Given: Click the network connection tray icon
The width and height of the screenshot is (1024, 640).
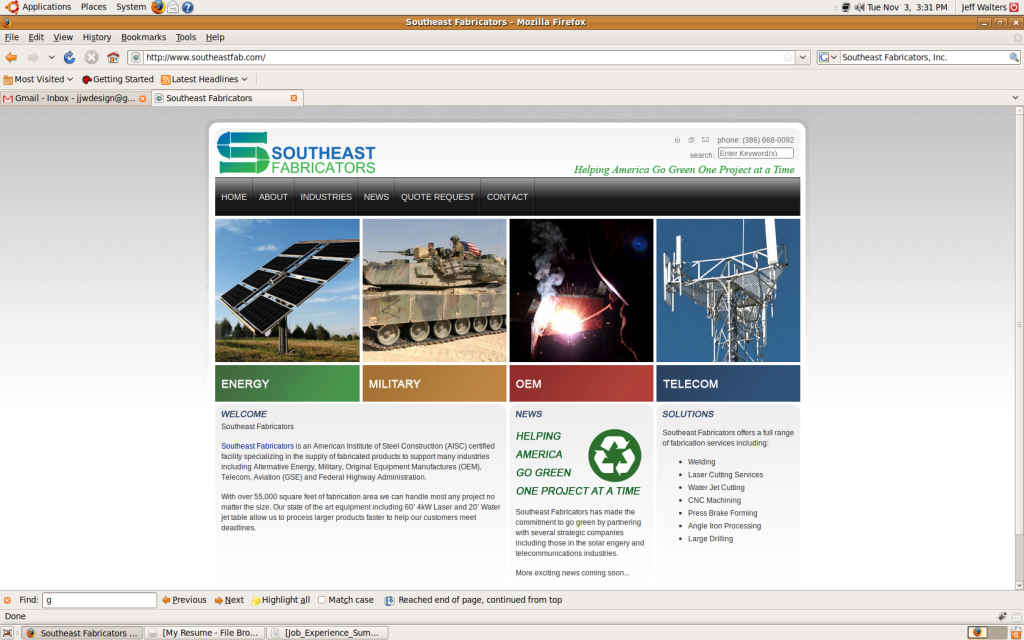Looking at the screenshot, I should click(846, 7).
